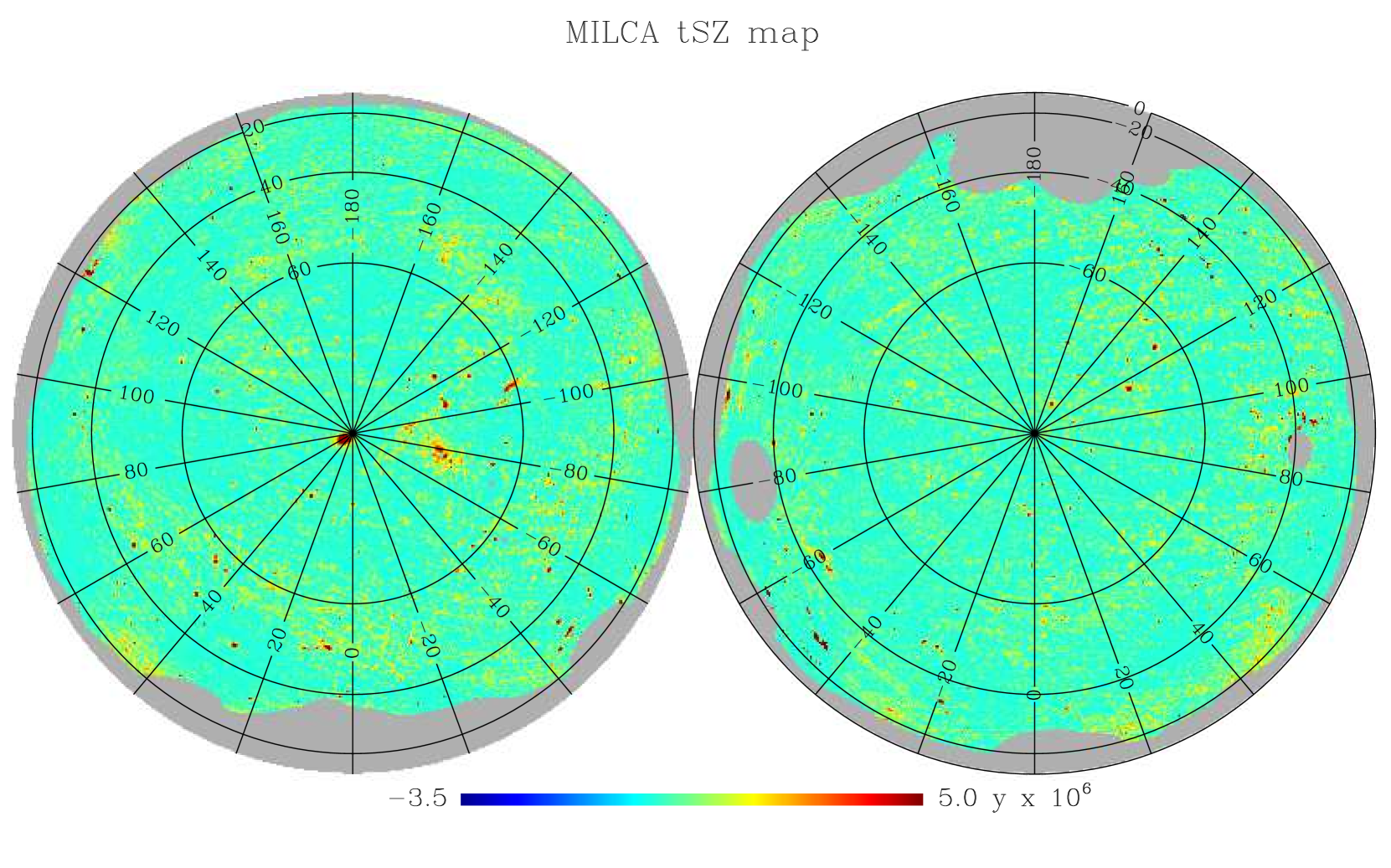Click the '100' label on the left map
Viewport: 1391px width, 868px height.
pyautogui.click(x=137, y=394)
